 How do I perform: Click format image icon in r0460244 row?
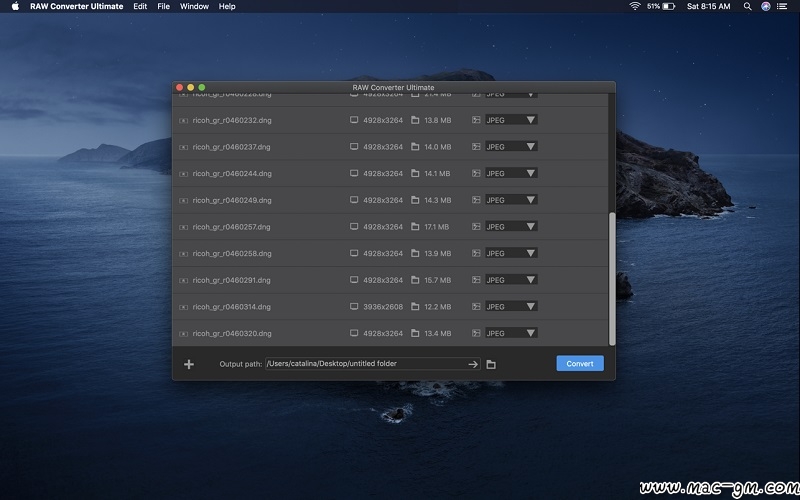tap(476, 173)
